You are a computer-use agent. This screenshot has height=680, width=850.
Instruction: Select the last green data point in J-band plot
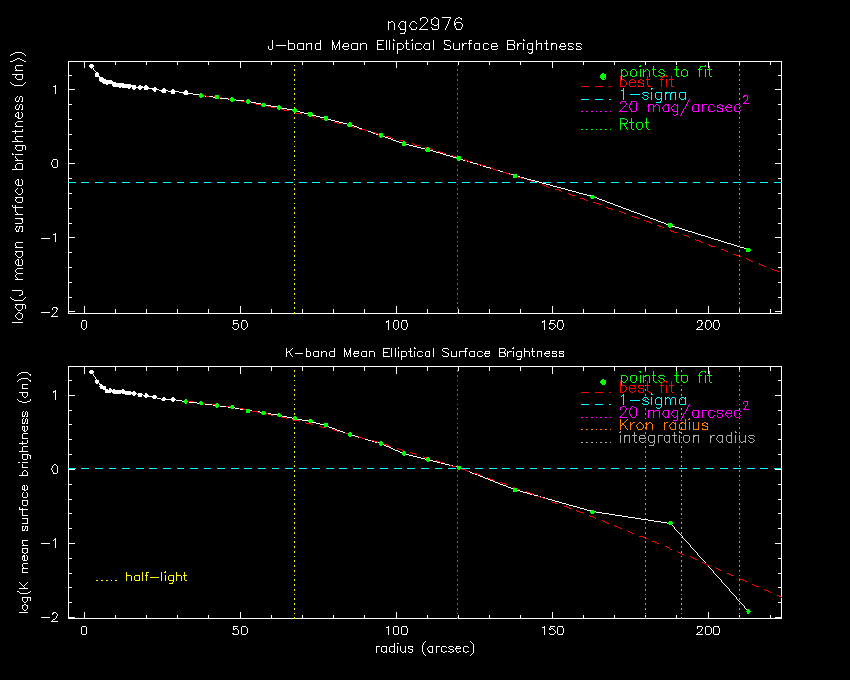click(747, 250)
